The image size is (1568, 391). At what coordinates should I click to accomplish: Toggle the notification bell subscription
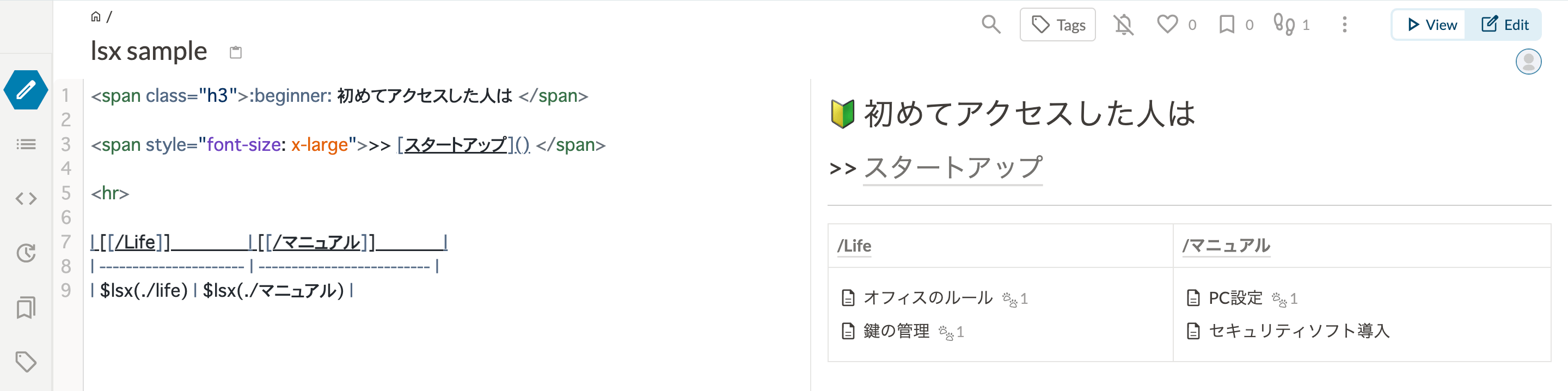click(1124, 25)
